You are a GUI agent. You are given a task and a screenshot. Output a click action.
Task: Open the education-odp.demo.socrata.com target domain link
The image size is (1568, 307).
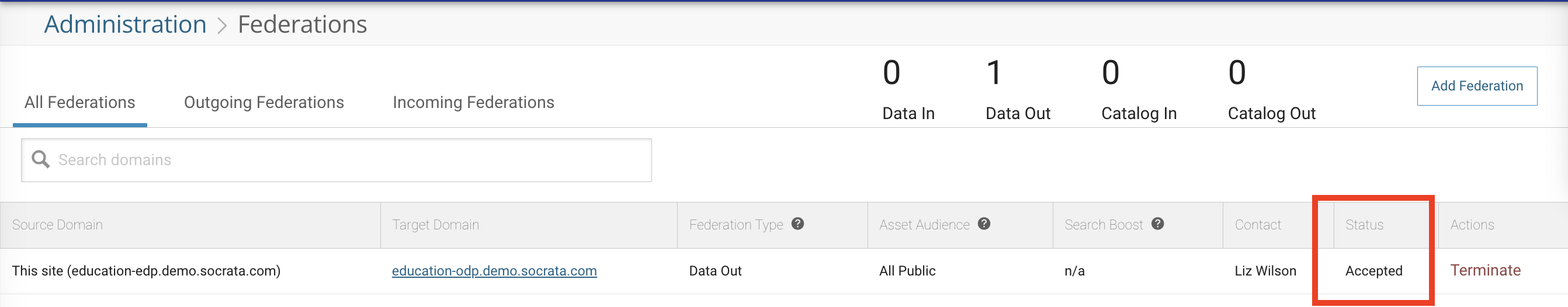coord(494,271)
